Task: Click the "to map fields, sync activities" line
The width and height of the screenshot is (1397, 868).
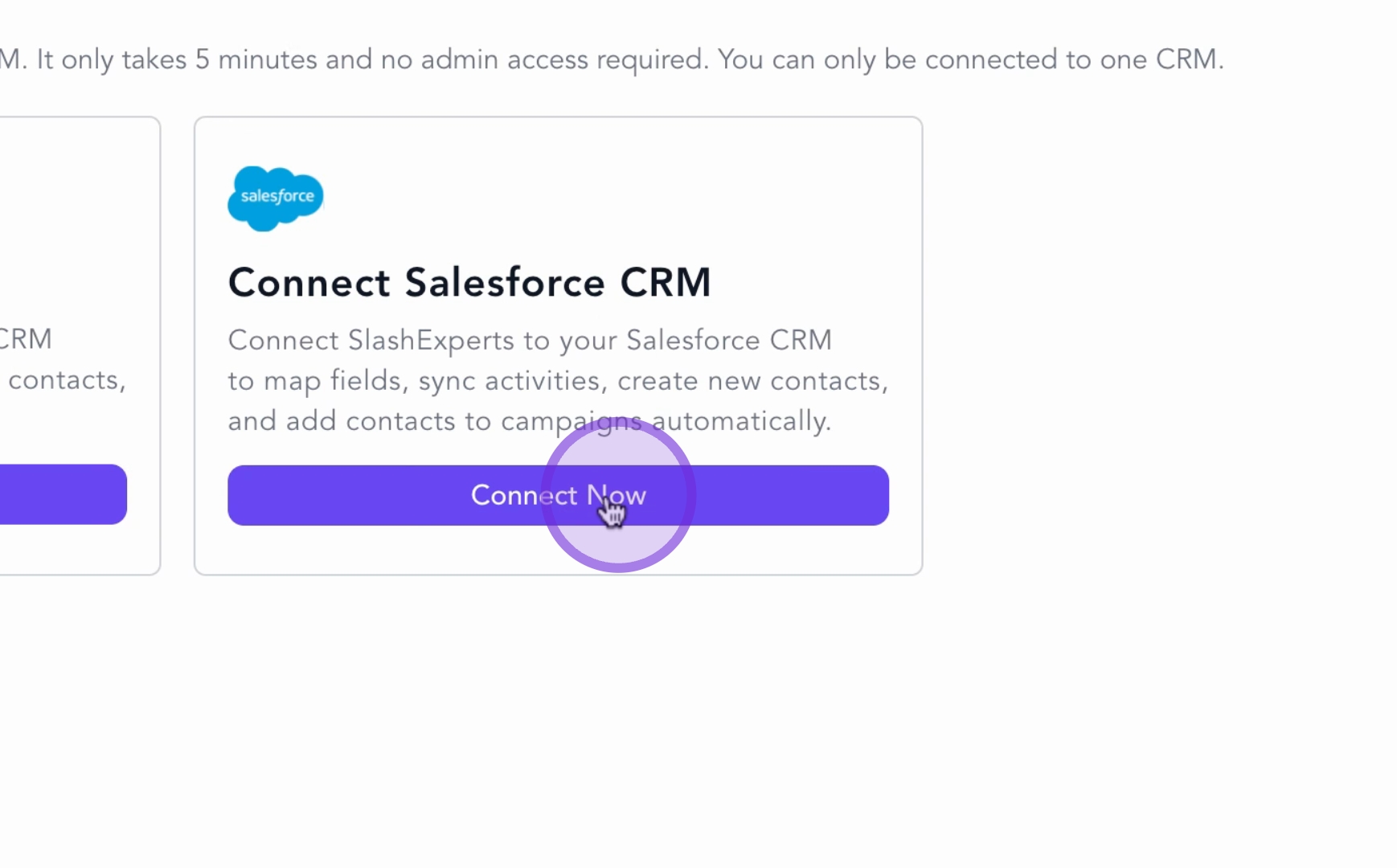Action: pyautogui.click(x=415, y=381)
